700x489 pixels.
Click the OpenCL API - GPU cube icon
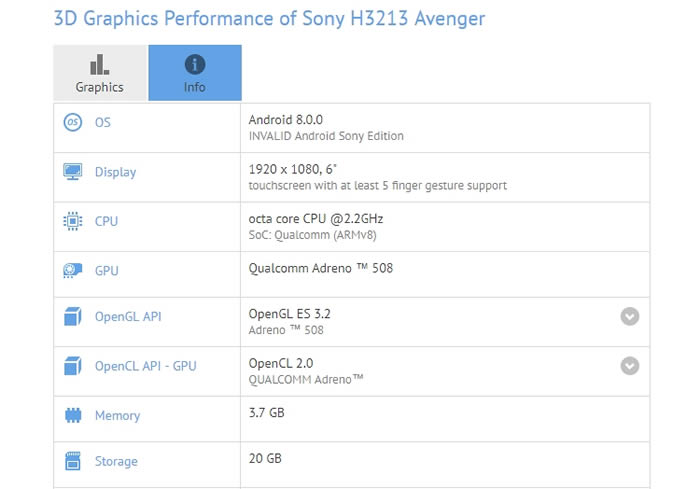(x=72, y=366)
